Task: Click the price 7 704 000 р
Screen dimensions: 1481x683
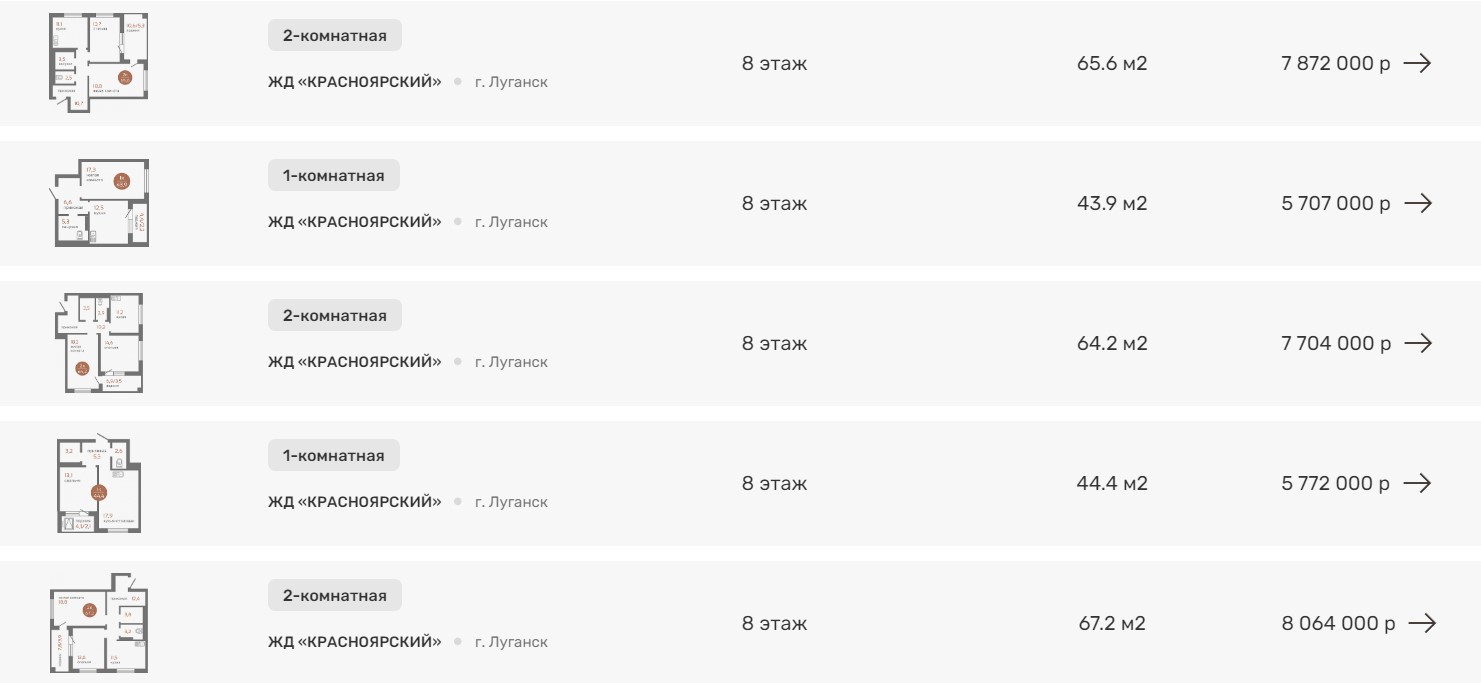Action: tap(1335, 344)
